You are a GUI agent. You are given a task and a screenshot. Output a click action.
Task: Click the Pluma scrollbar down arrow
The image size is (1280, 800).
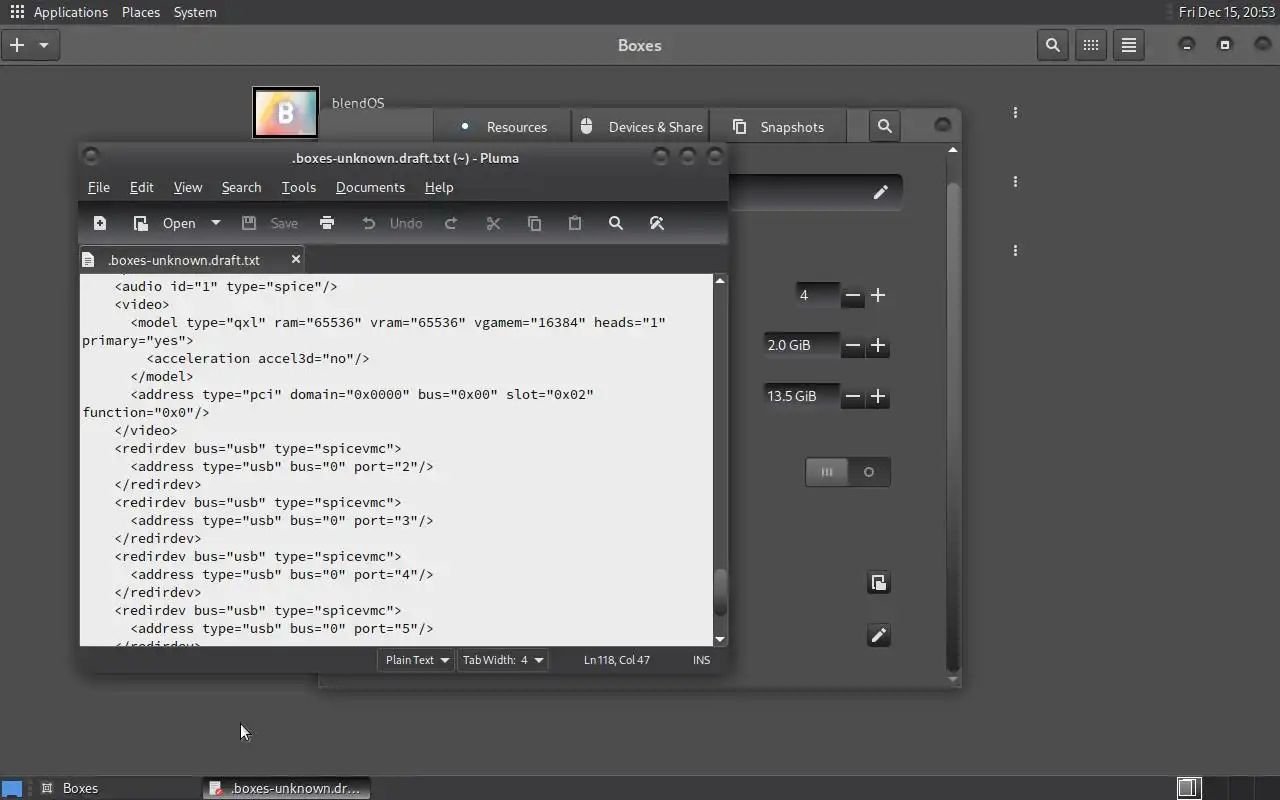click(720, 639)
